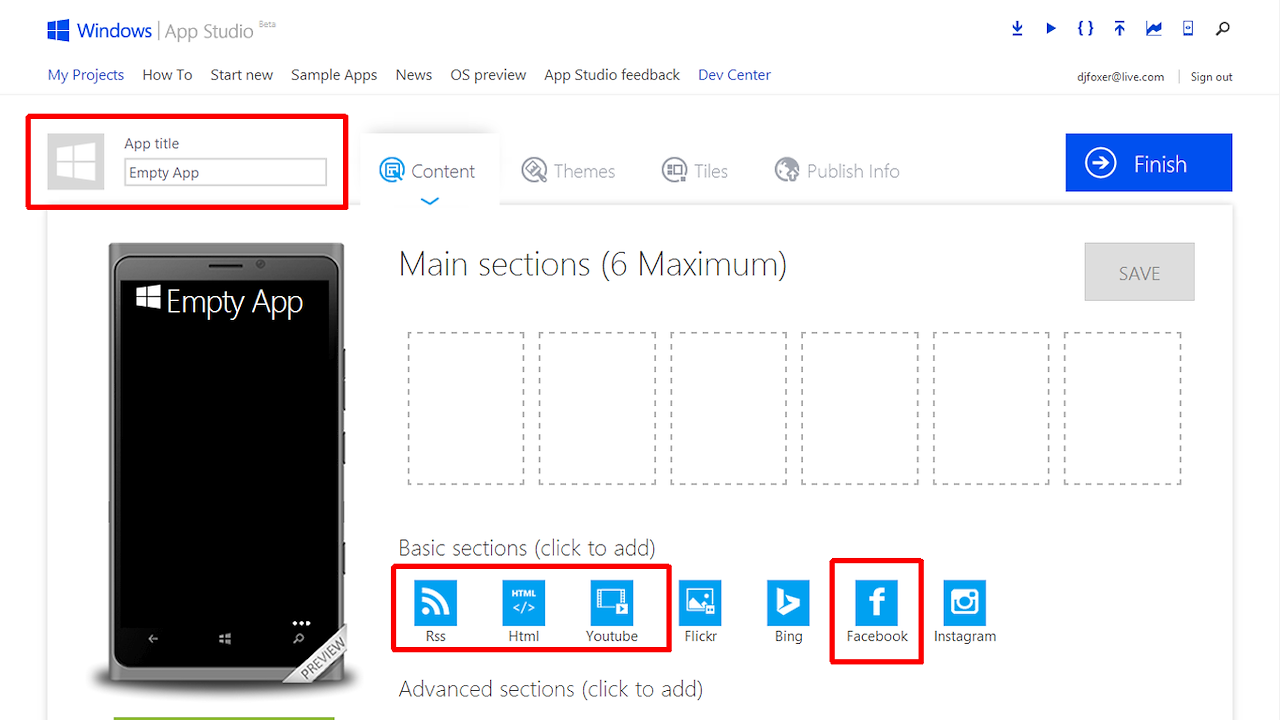
Task: Click the Basic sections (click to add) label
Action: [x=527, y=548]
